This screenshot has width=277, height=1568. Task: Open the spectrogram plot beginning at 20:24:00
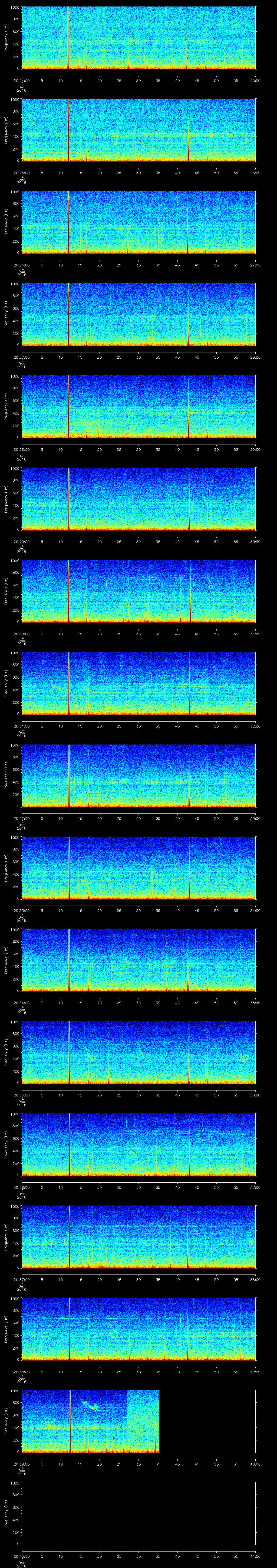138,38
